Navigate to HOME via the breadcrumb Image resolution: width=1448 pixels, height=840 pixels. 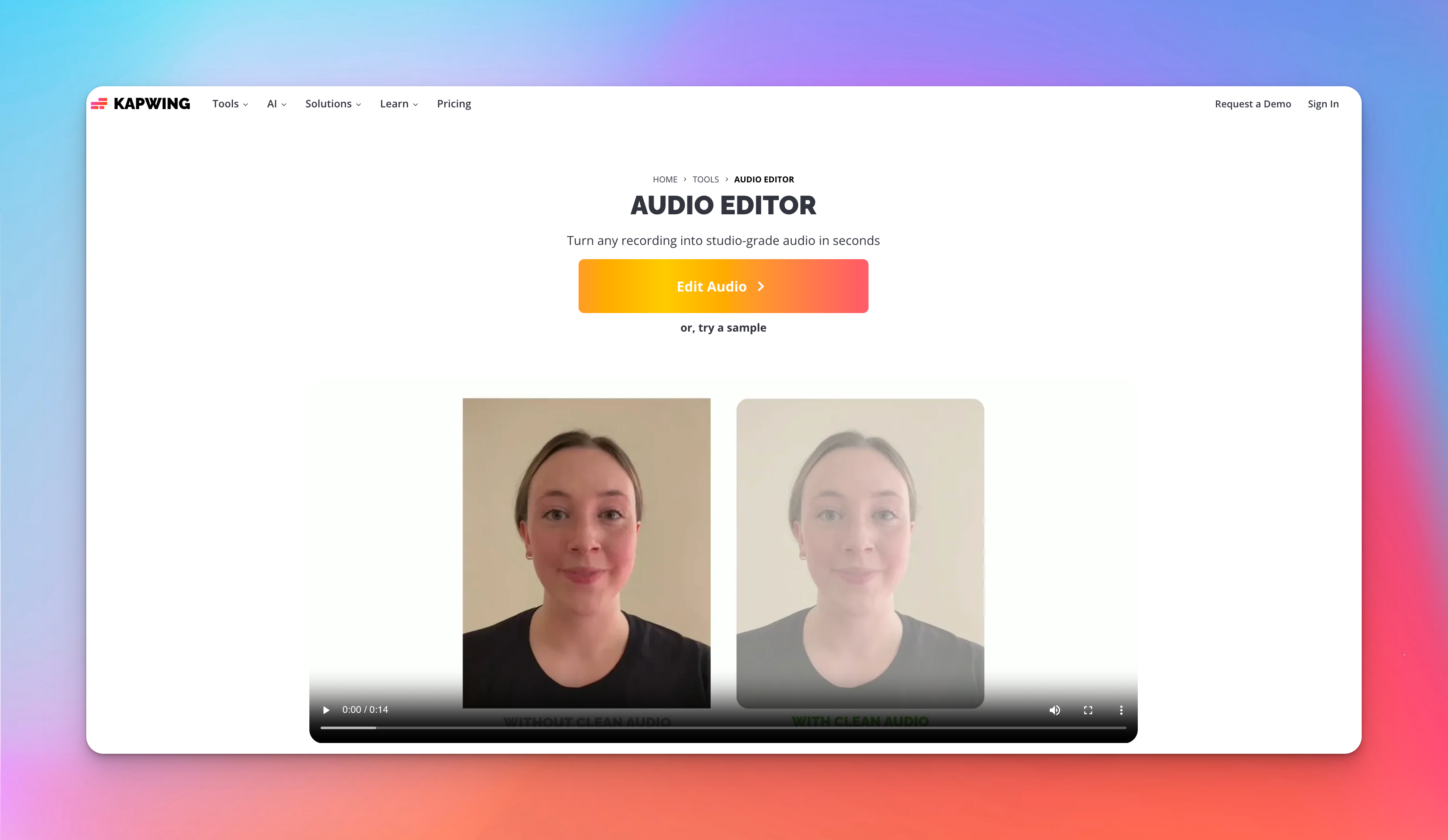[665, 179]
